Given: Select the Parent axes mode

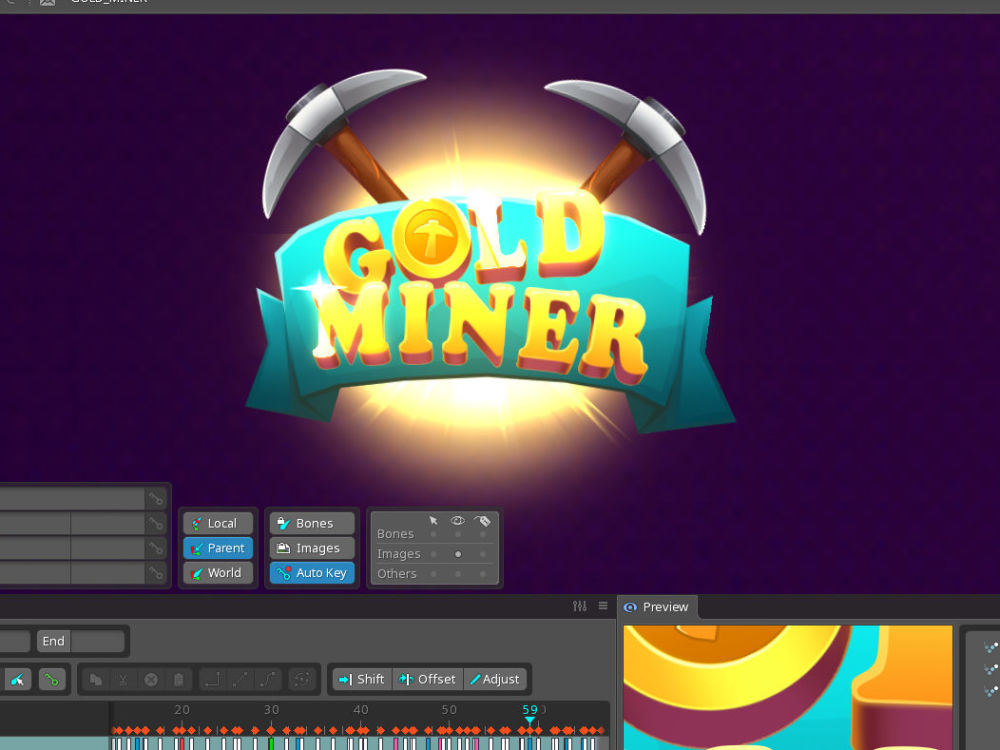Looking at the screenshot, I should pyautogui.click(x=218, y=548).
